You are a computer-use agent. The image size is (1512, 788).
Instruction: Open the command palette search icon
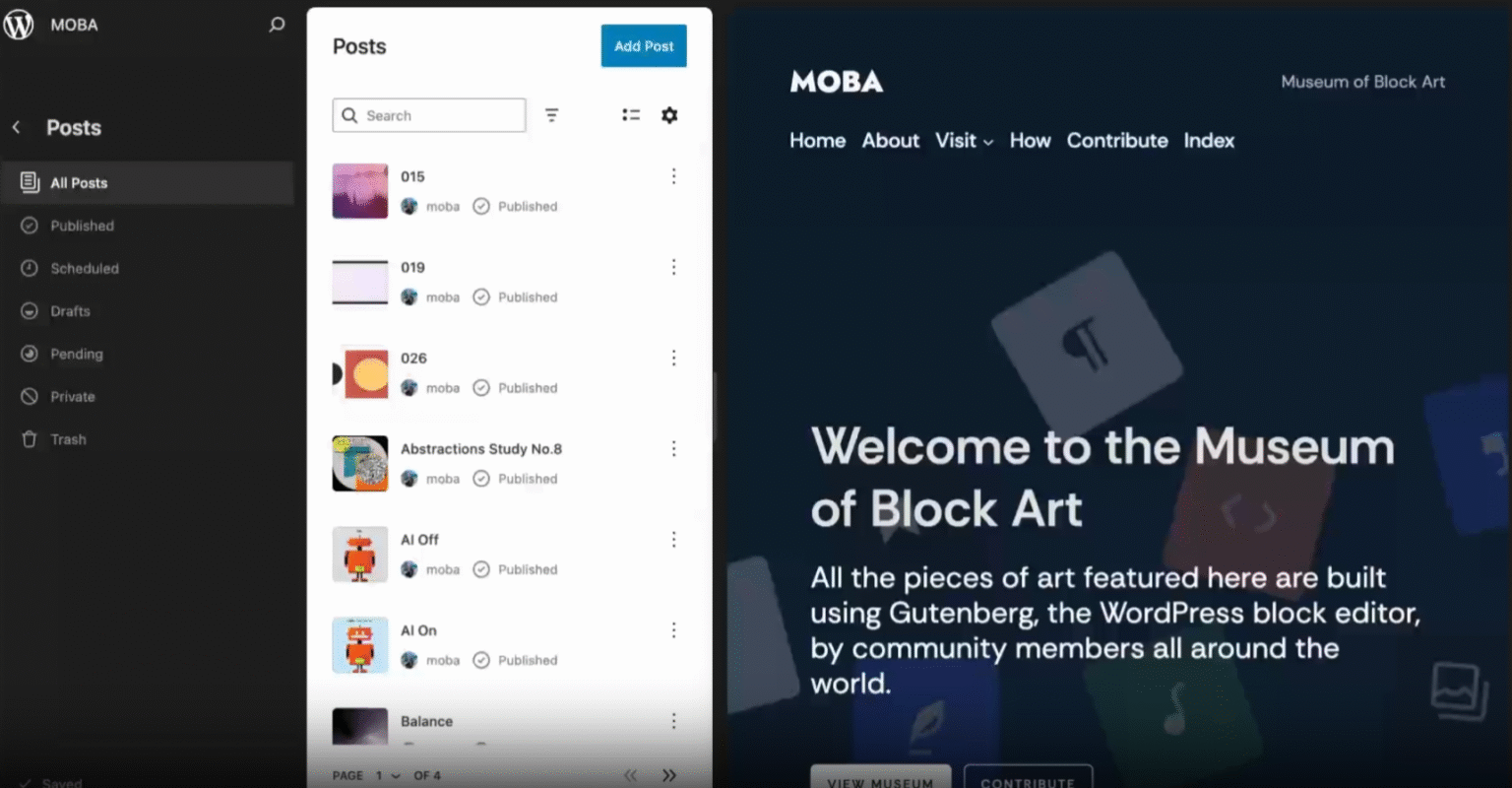277,25
